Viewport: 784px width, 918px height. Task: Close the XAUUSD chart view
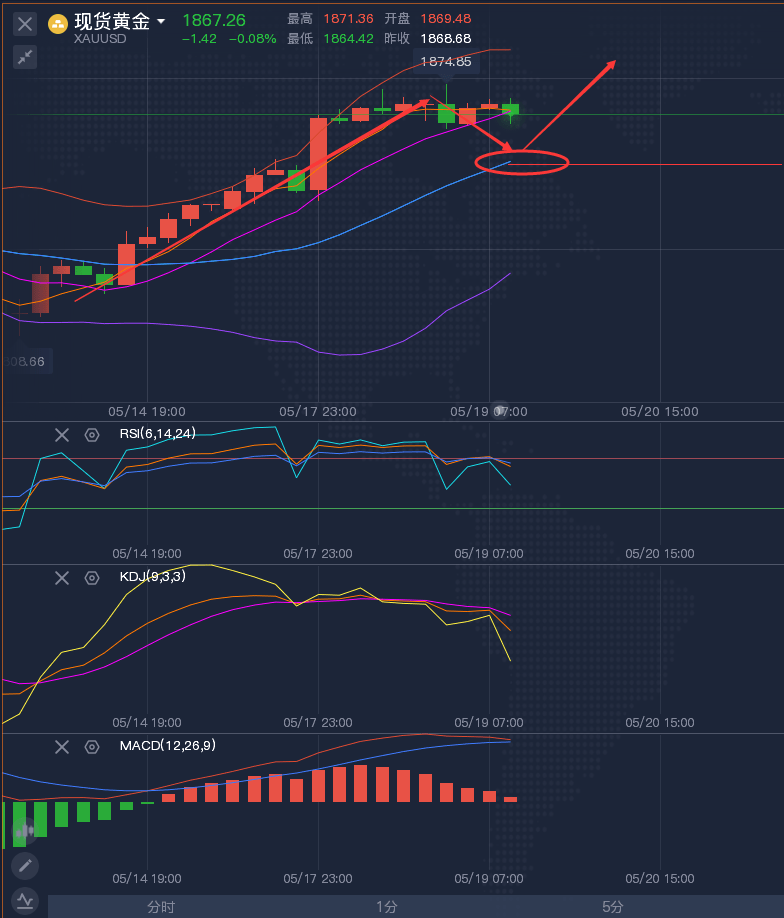[25, 24]
